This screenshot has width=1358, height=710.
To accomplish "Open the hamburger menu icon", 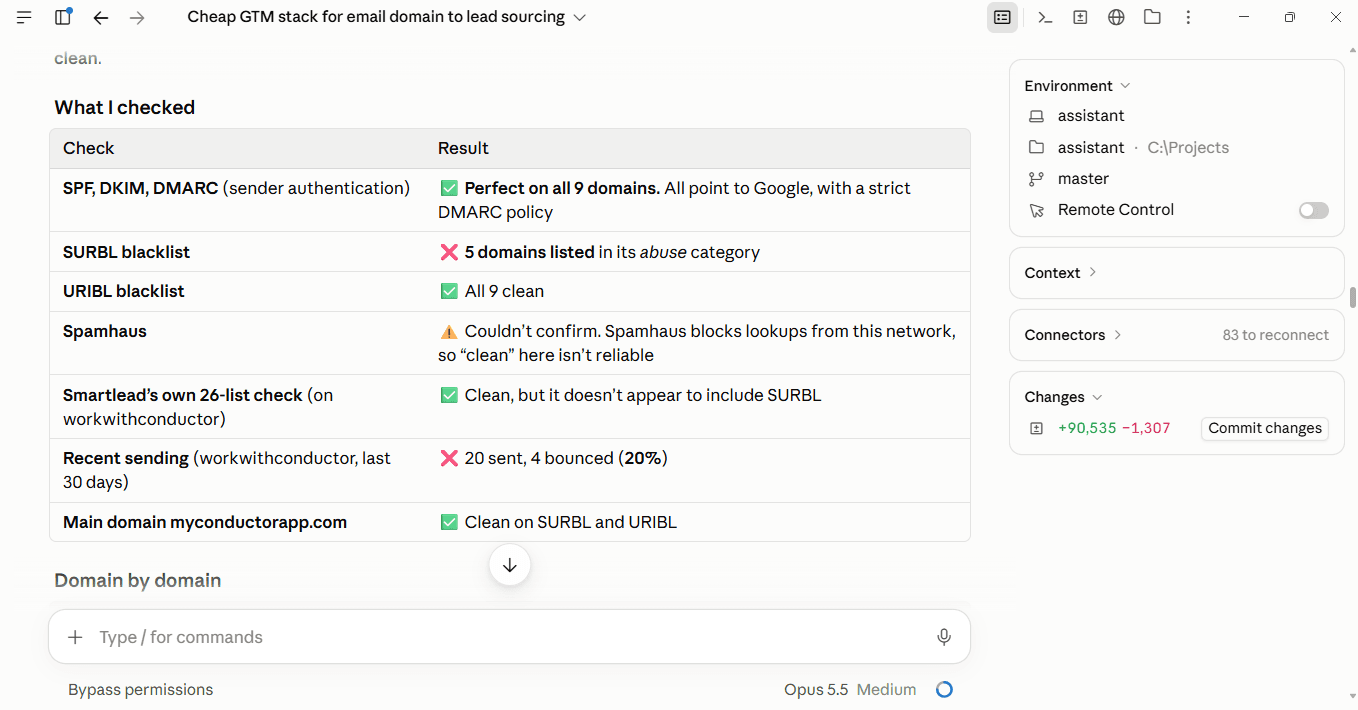I will (x=24, y=17).
